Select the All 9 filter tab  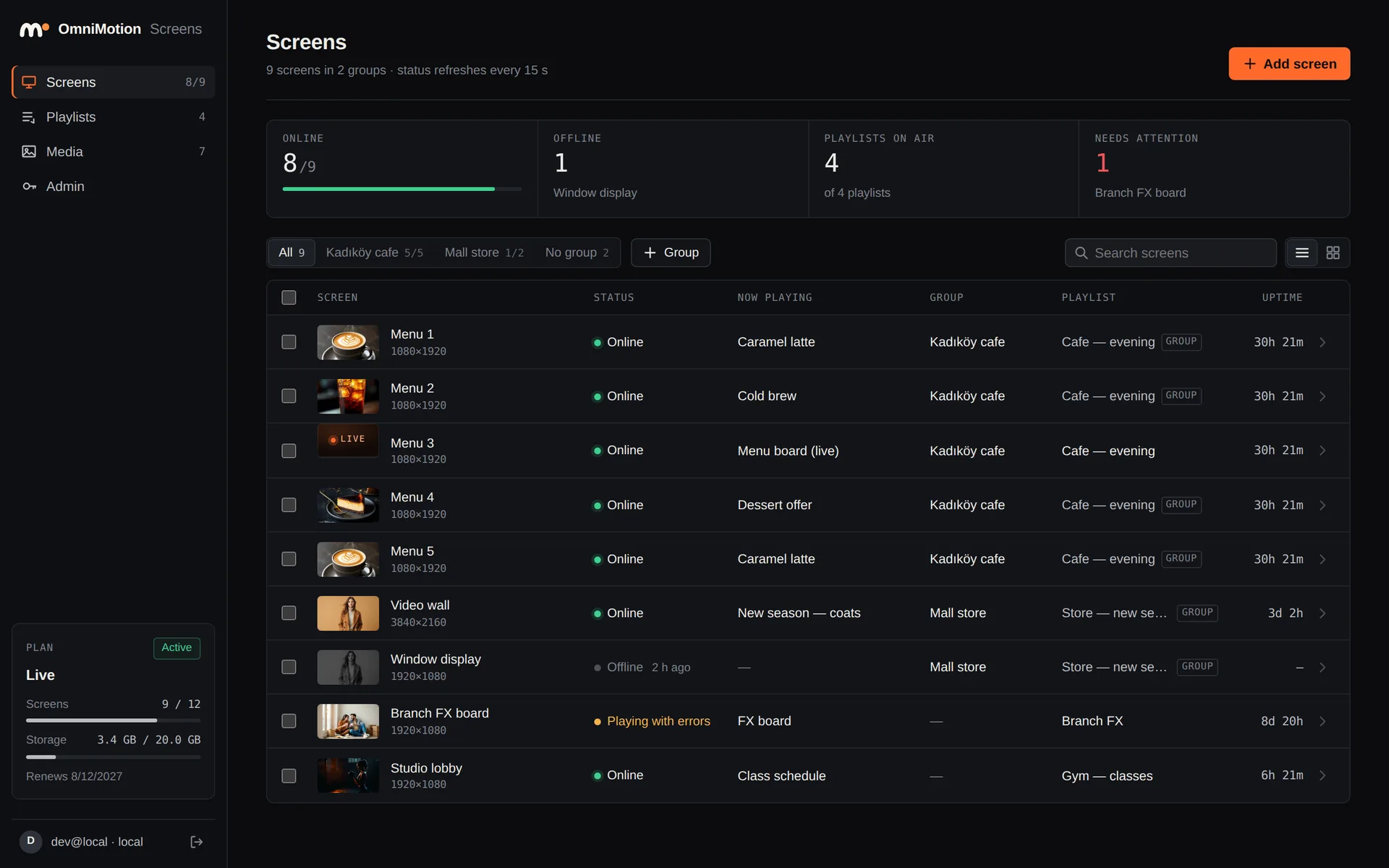click(x=292, y=252)
